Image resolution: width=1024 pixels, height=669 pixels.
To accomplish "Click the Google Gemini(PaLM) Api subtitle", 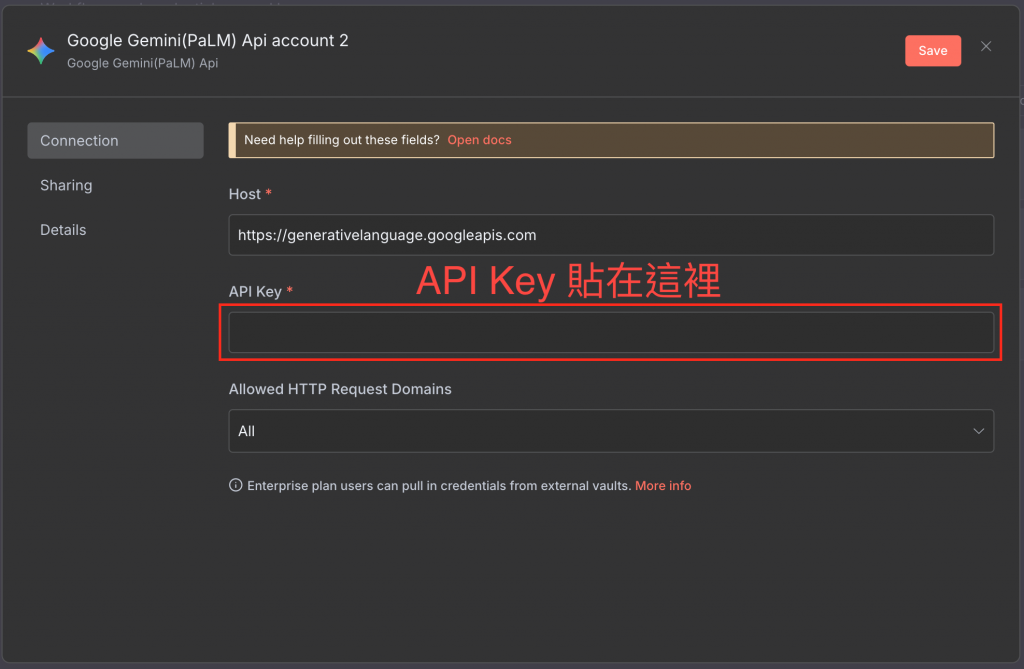I will pyautogui.click(x=142, y=63).
